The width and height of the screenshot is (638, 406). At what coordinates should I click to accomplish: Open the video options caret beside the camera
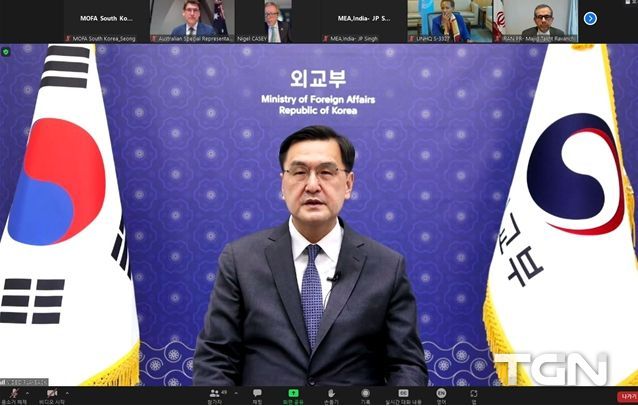(67, 393)
